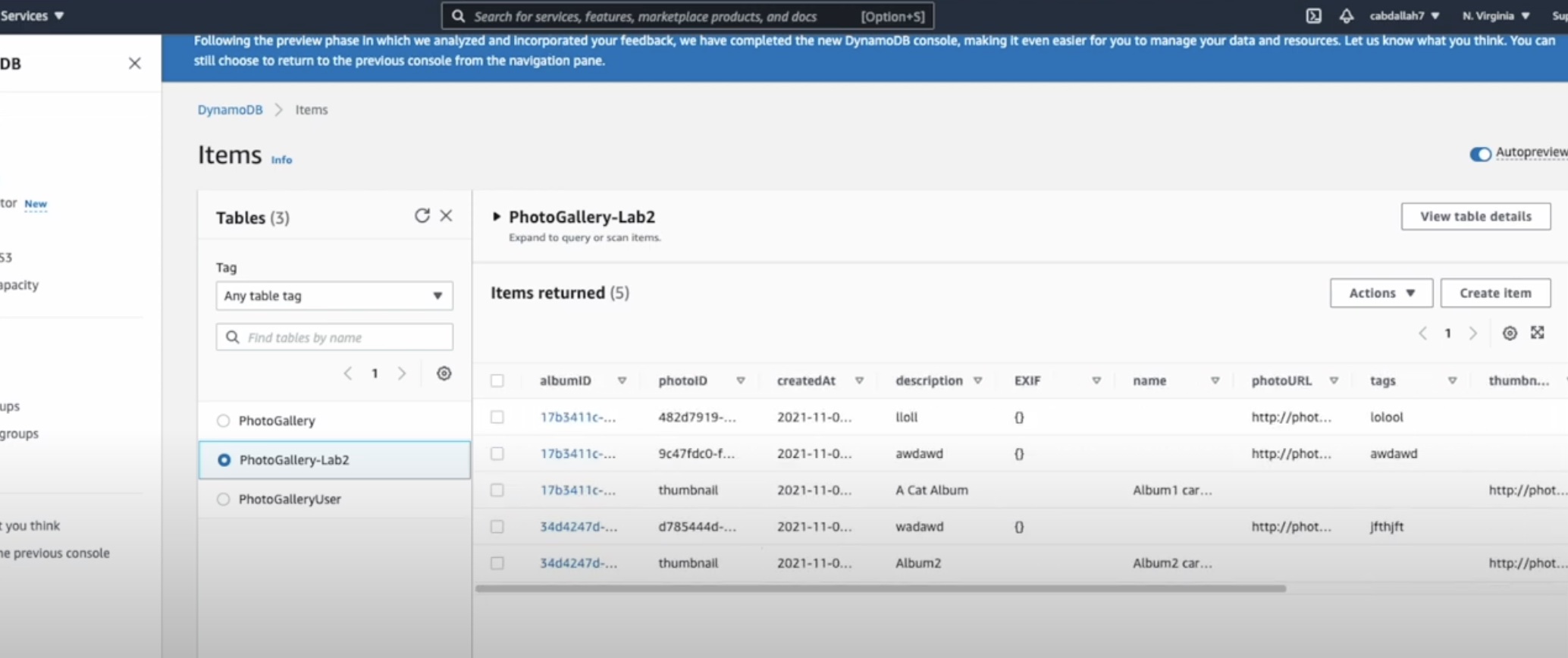Click the tags cell lolool
This screenshot has width=1568, height=658.
pyautogui.click(x=1387, y=417)
